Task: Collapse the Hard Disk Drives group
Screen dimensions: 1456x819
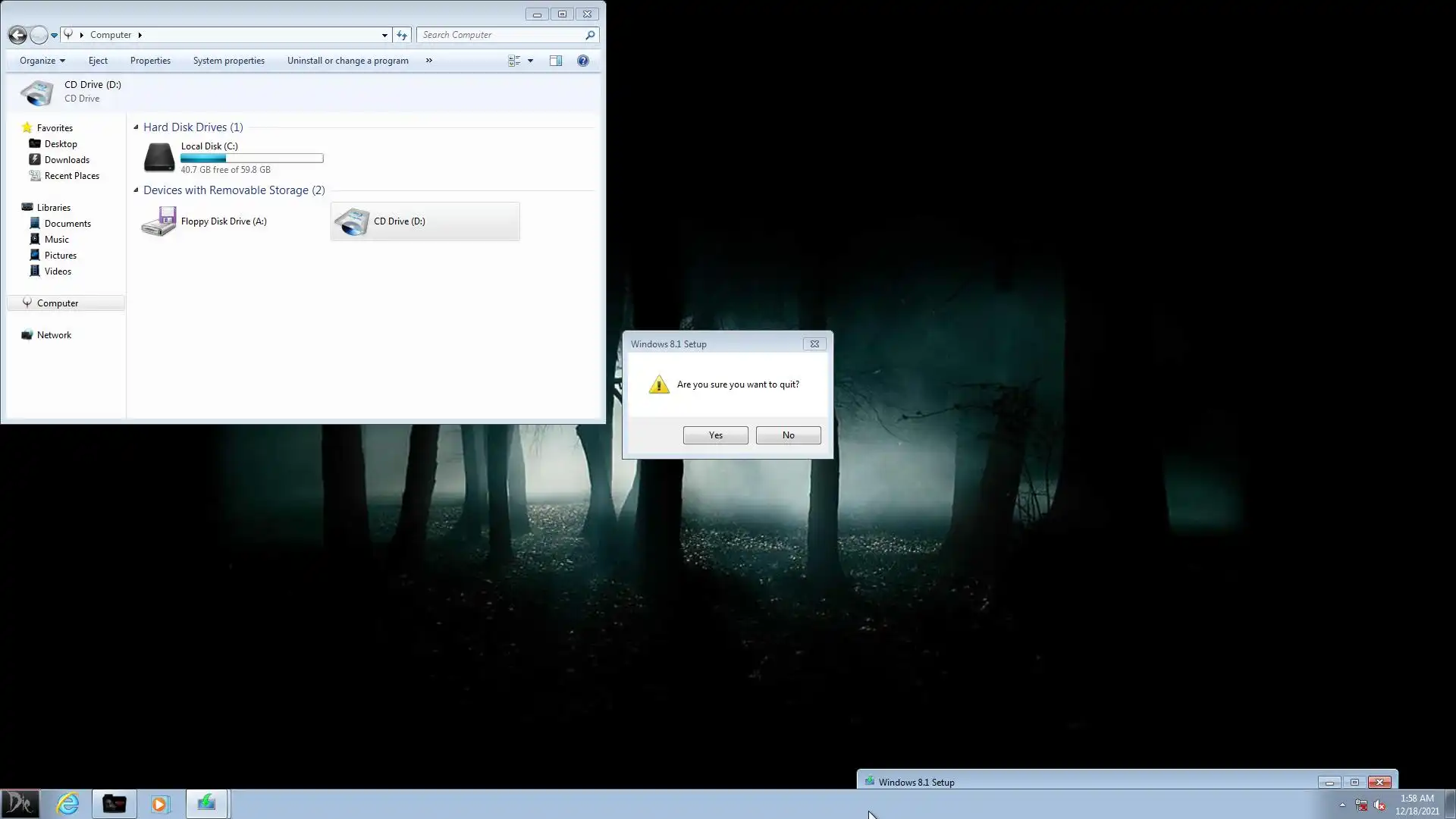Action: 136,127
